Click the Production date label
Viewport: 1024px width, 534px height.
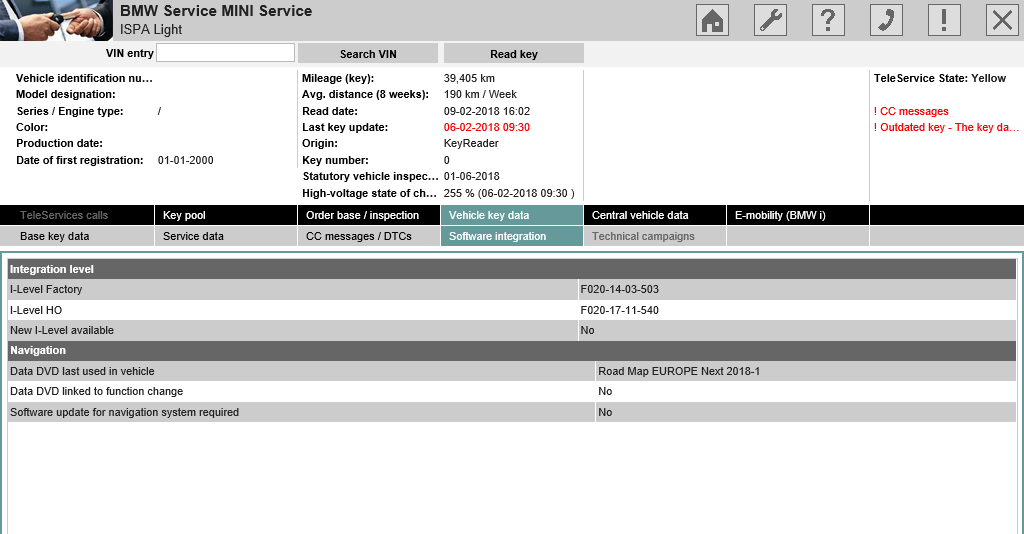[x=59, y=144]
